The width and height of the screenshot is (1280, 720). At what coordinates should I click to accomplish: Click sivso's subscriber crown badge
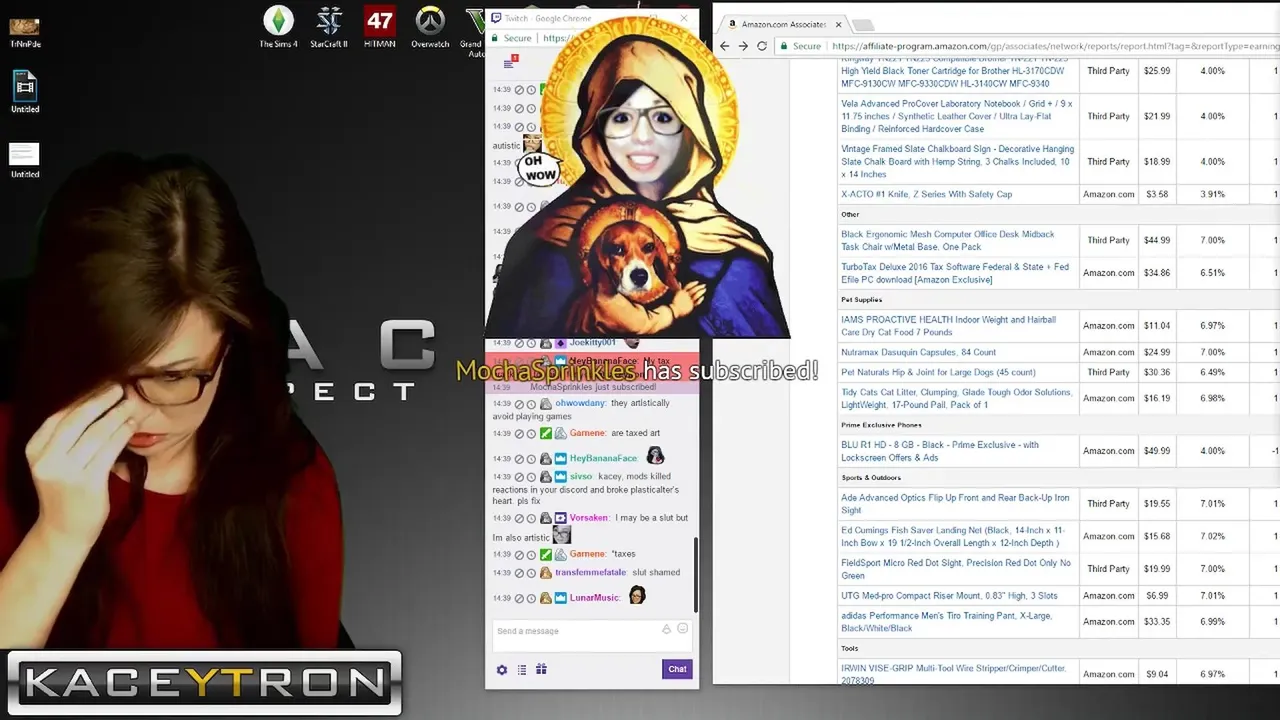561,477
